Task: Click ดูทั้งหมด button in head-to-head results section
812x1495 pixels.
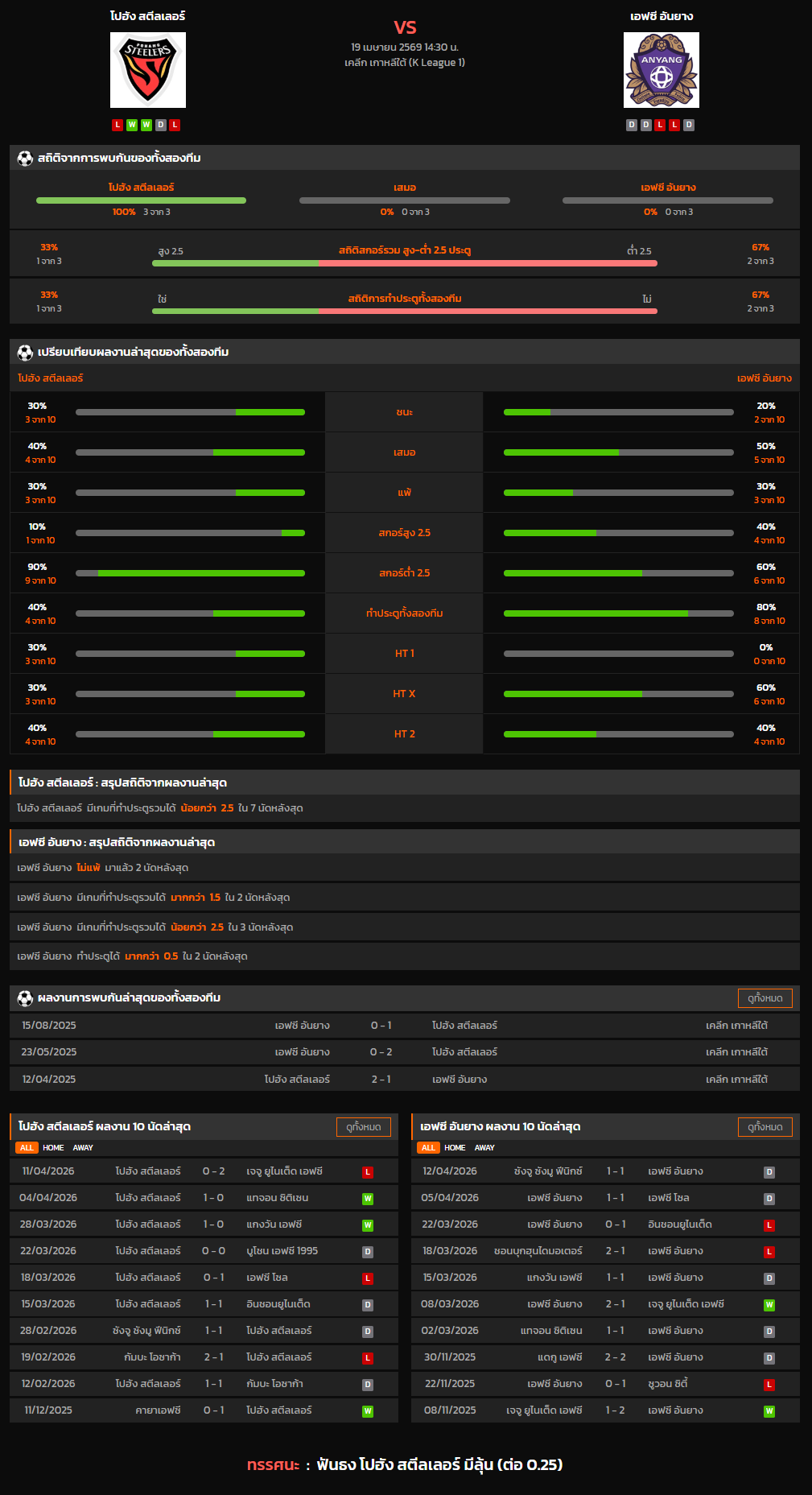Action: [x=765, y=998]
